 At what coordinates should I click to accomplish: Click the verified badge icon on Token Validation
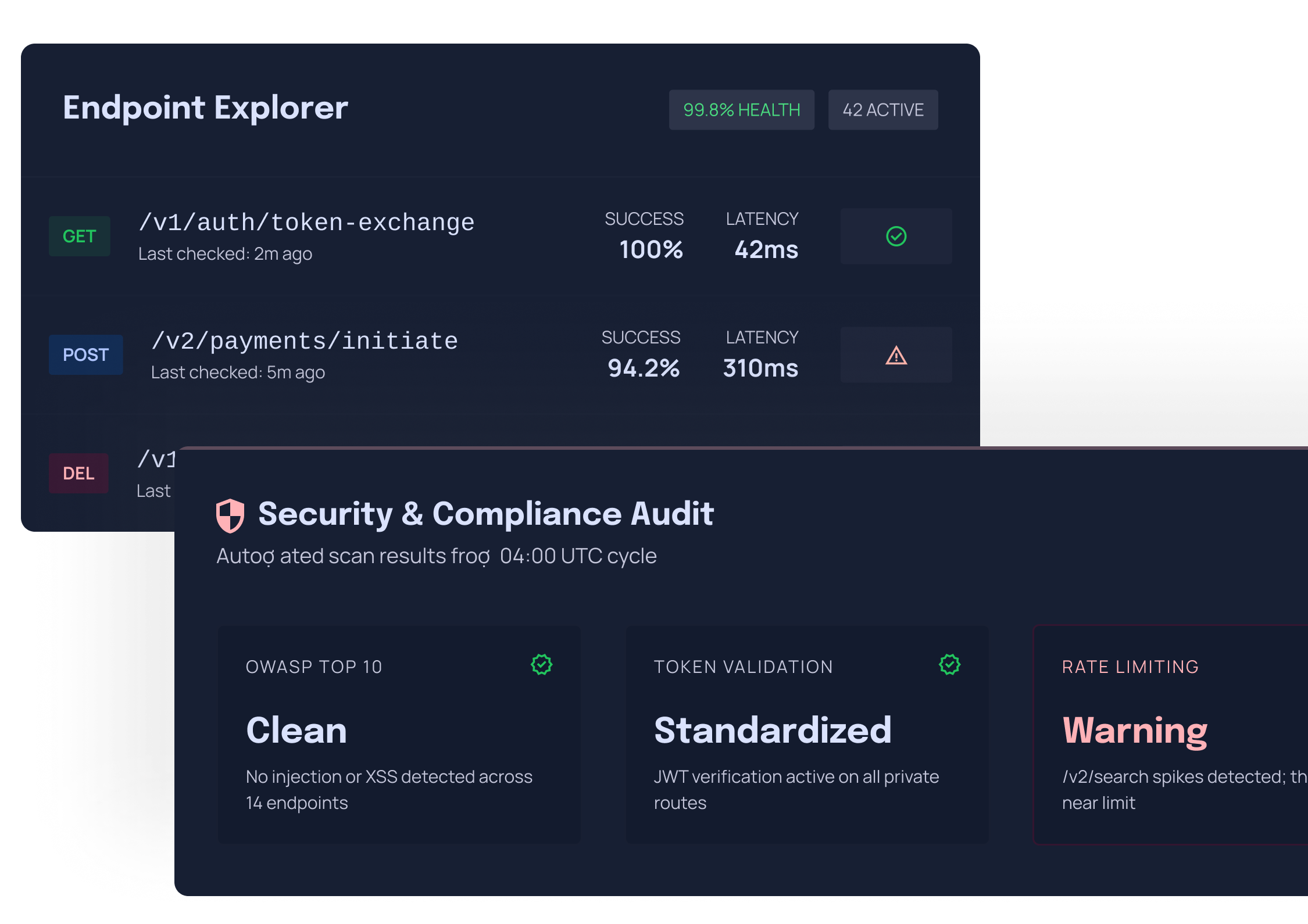point(949,664)
